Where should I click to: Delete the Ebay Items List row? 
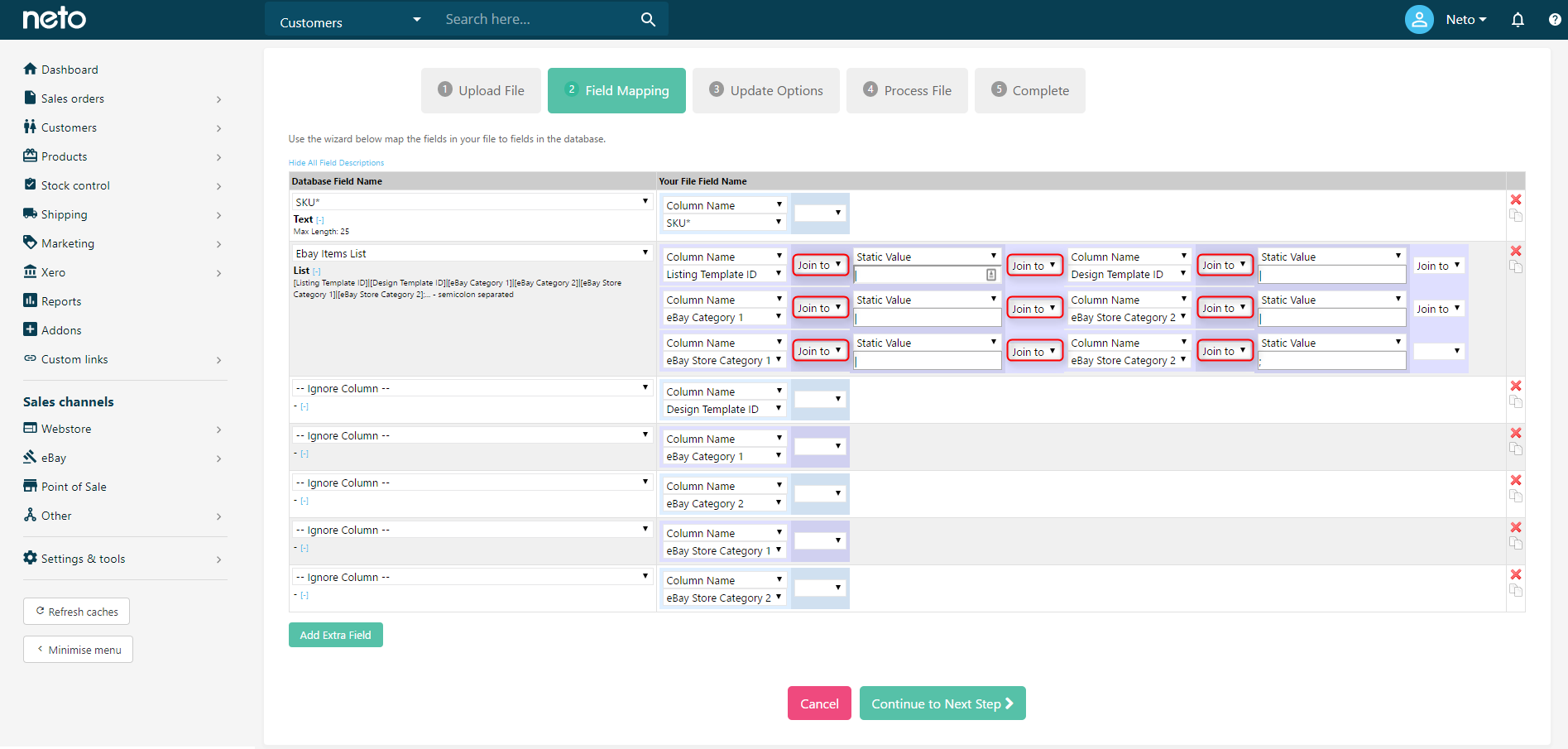[x=1516, y=251]
